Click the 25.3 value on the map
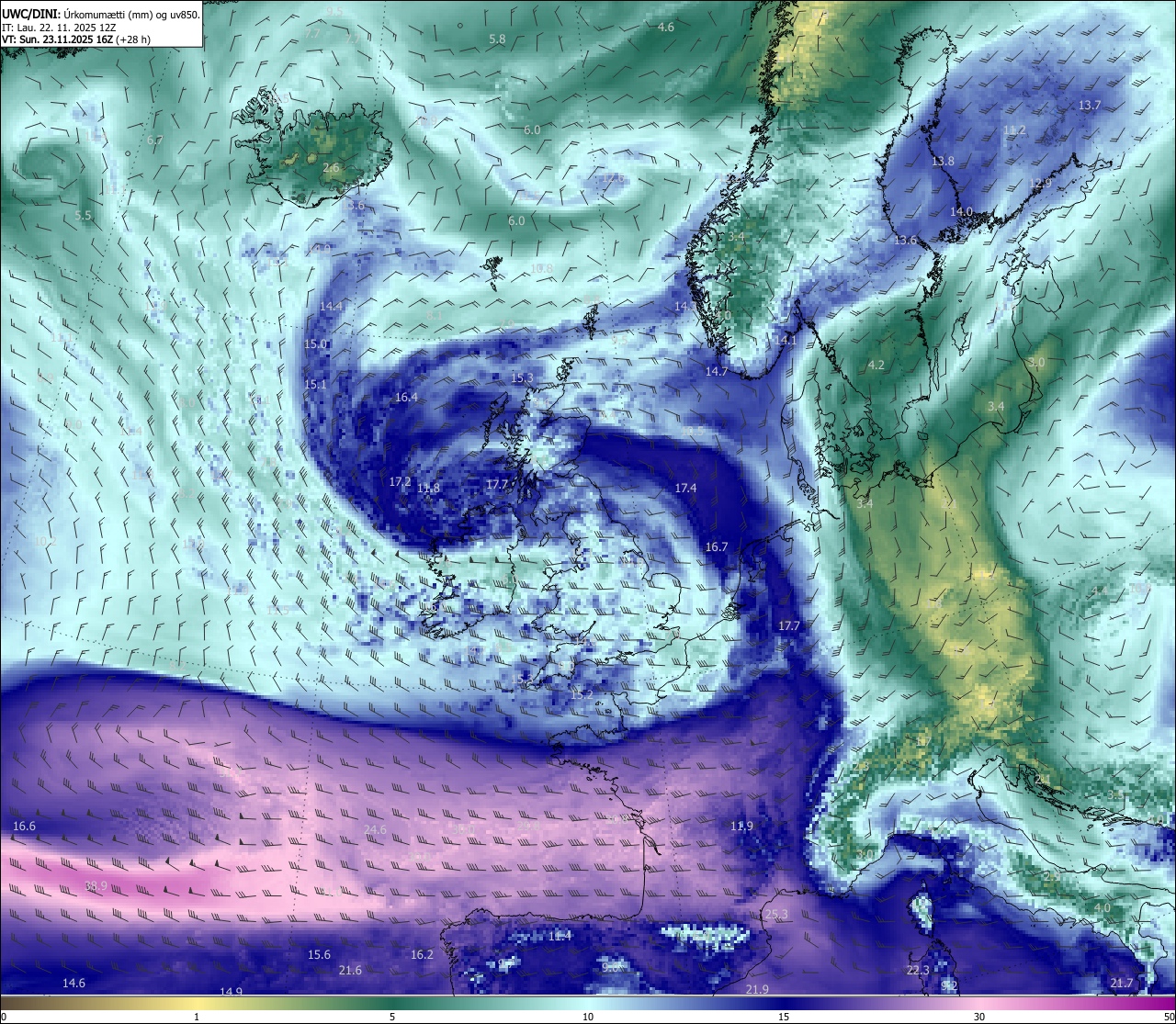Screen dimensions: 1176x1024 [x=776, y=915]
